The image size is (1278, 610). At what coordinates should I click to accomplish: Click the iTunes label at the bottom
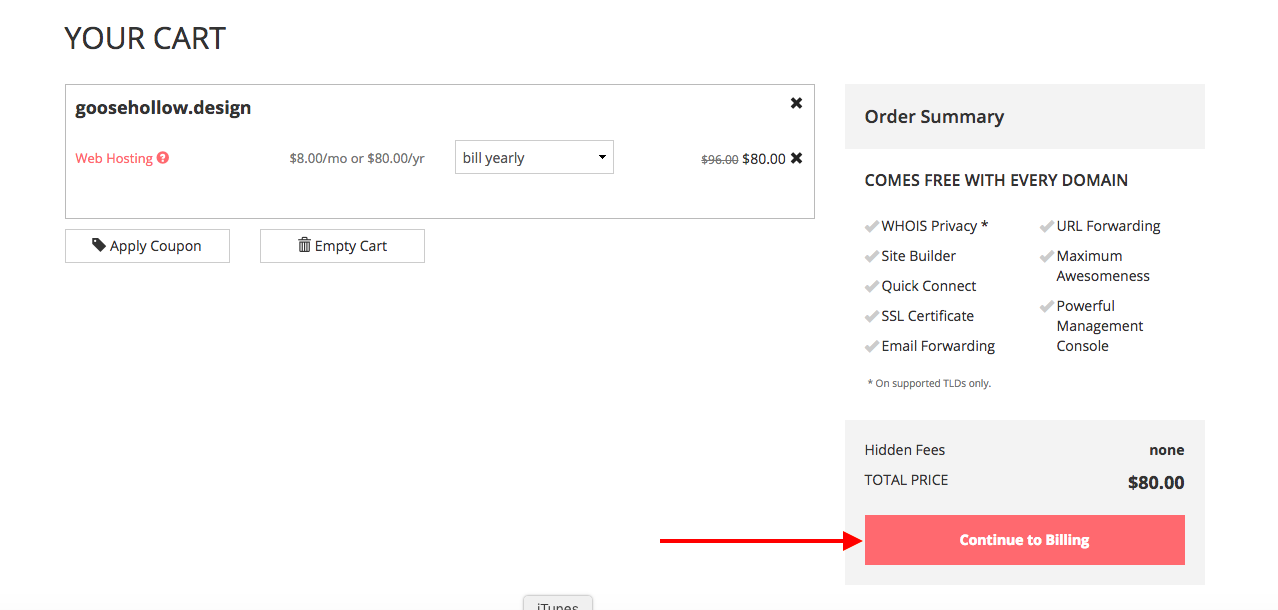pos(557,604)
